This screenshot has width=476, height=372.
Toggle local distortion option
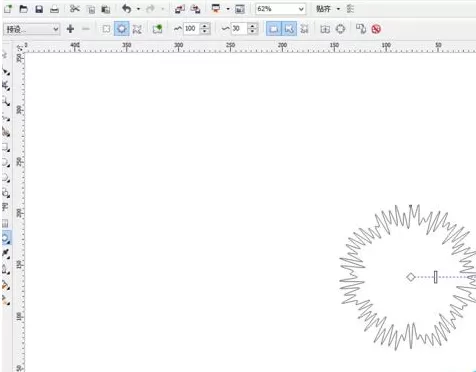304,29
